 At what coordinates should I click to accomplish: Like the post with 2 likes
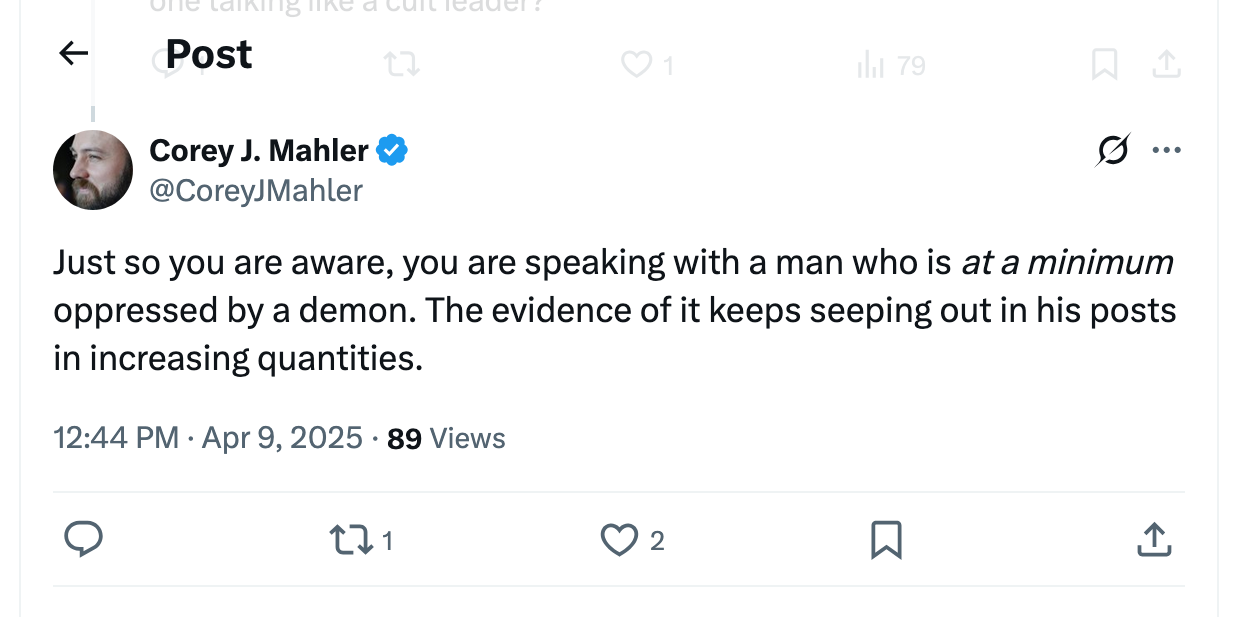click(x=619, y=541)
